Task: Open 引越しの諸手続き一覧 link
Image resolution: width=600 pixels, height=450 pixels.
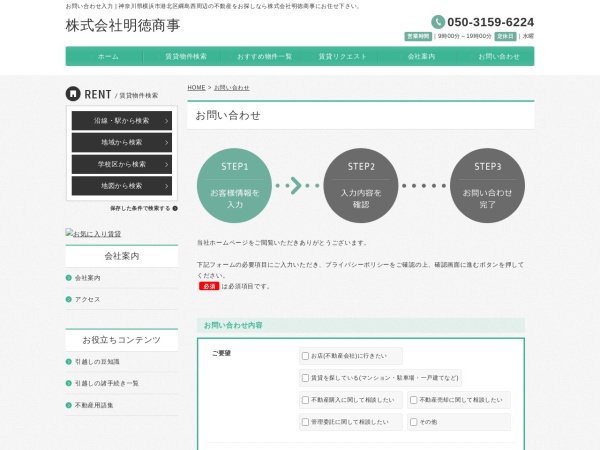Action: [107, 383]
